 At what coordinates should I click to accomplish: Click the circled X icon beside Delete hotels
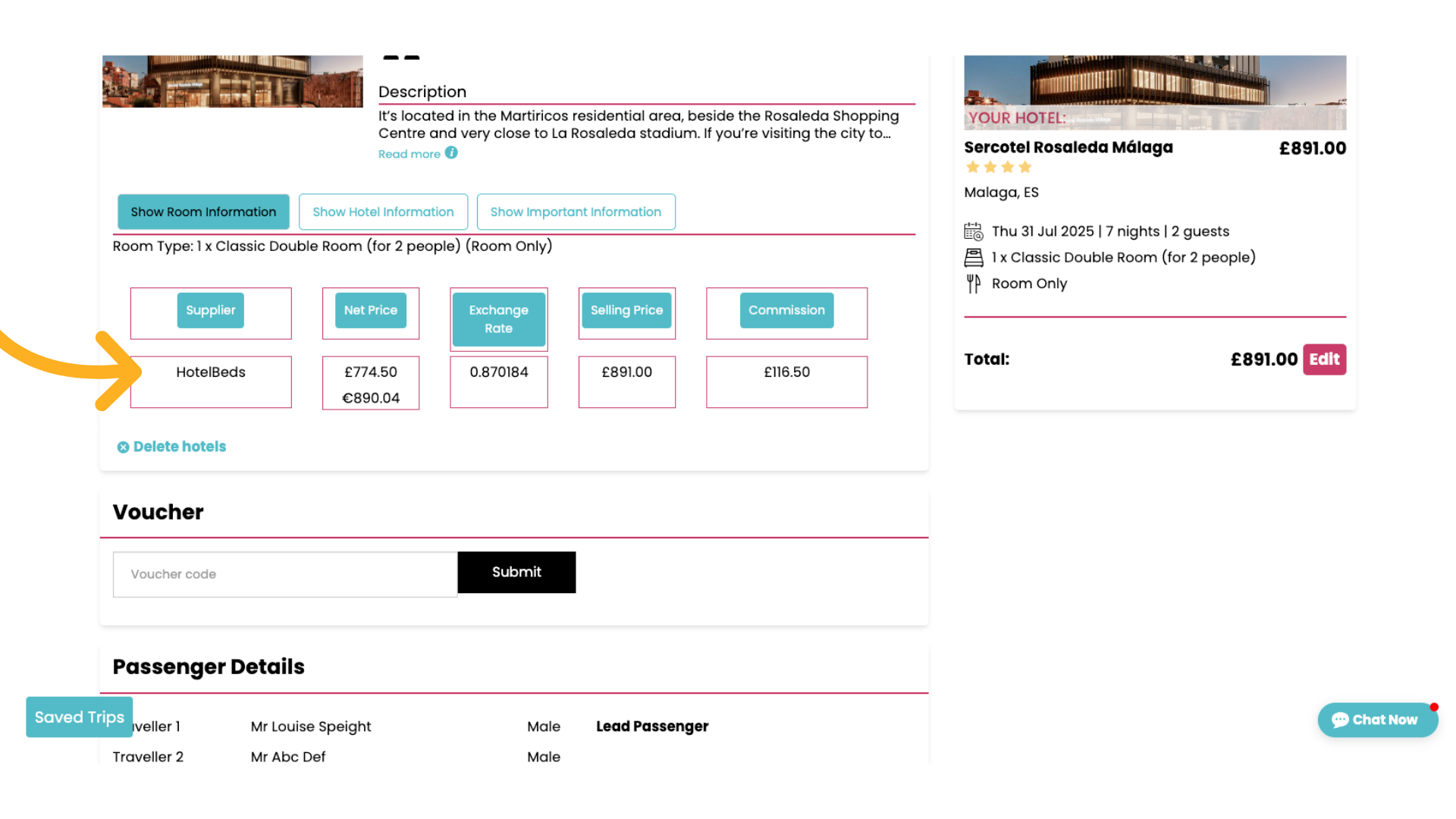(x=123, y=447)
